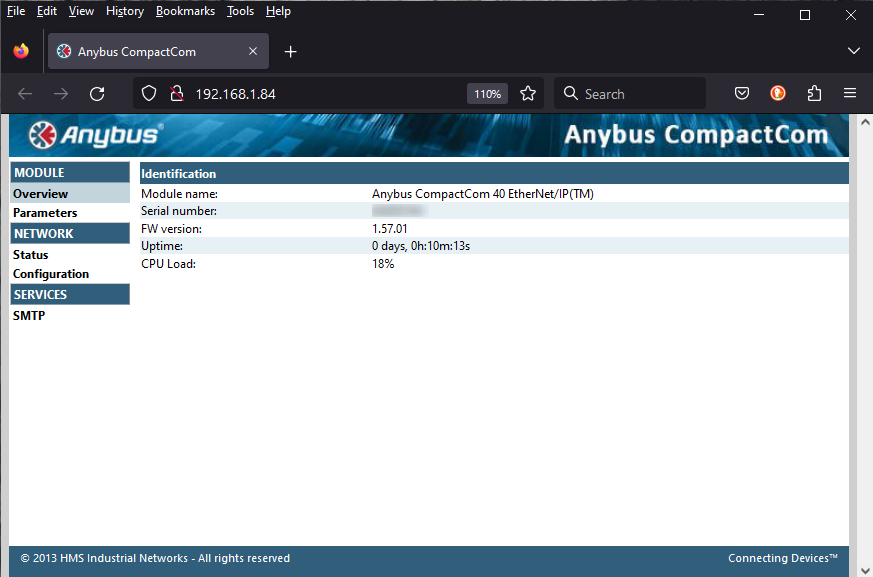Open the Pocket save icon
This screenshot has width=873, height=577.
742,93
